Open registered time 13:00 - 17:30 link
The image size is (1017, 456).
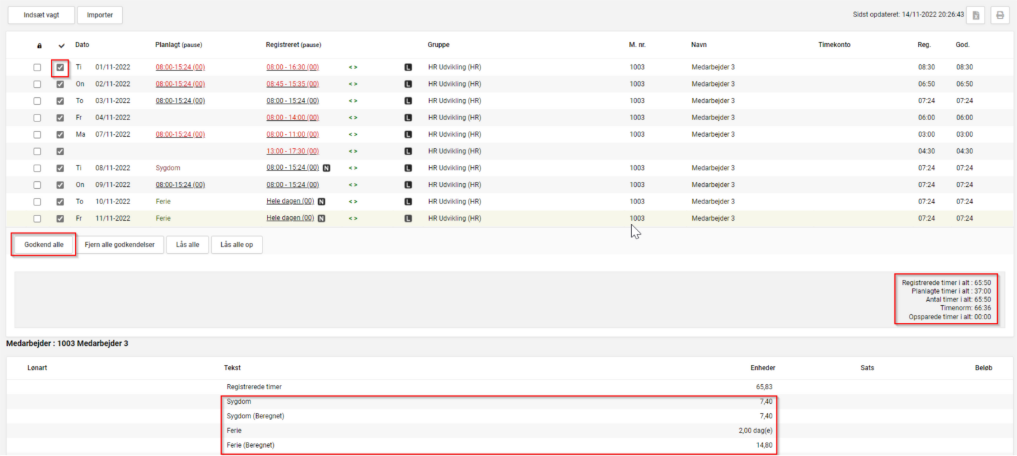click(292, 151)
